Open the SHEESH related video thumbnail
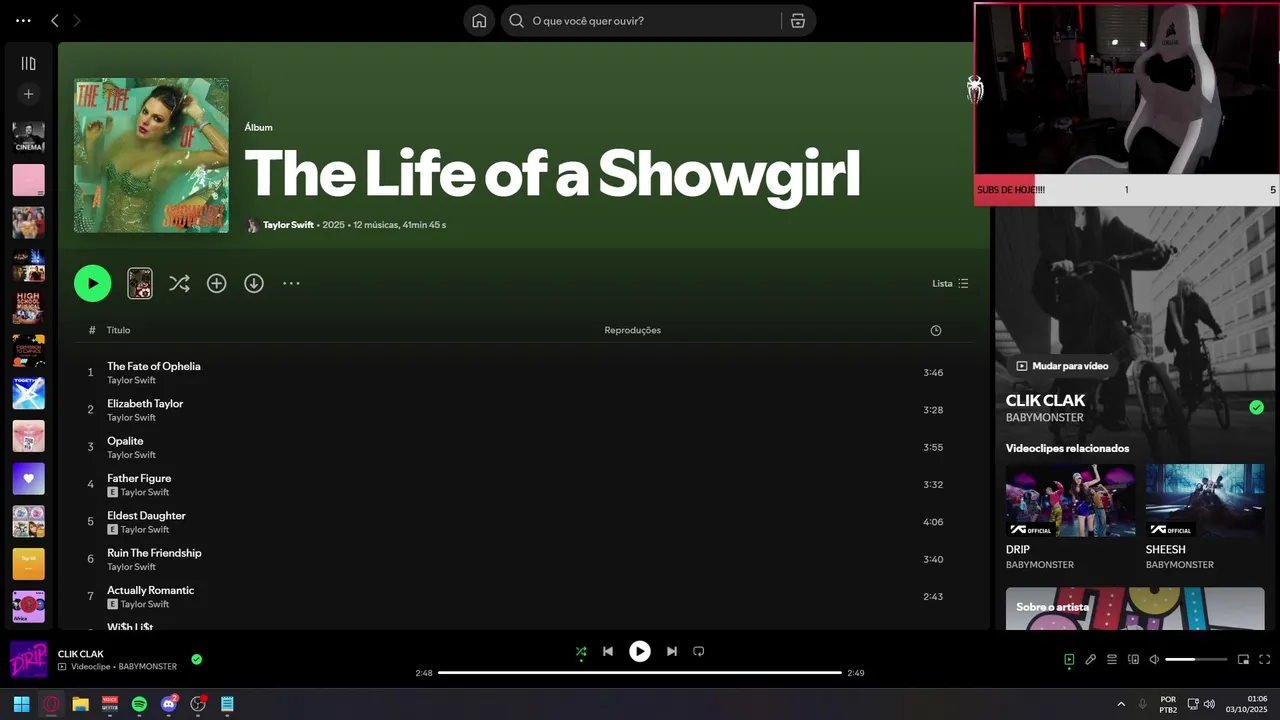Image resolution: width=1280 pixels, height=720 pixels. (x=1204, y=500)
